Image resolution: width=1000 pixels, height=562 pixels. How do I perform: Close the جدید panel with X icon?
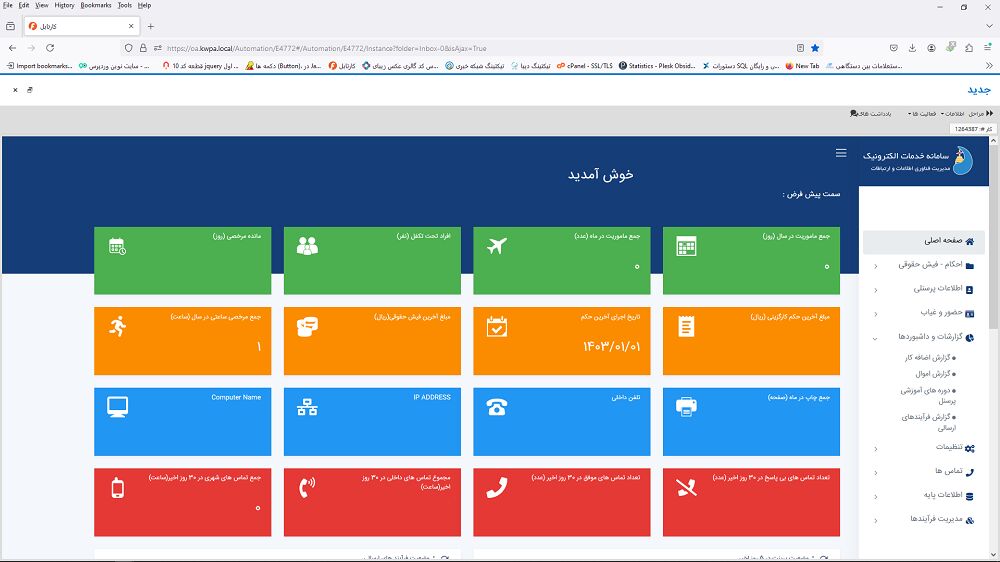click(x=15, y=90)
